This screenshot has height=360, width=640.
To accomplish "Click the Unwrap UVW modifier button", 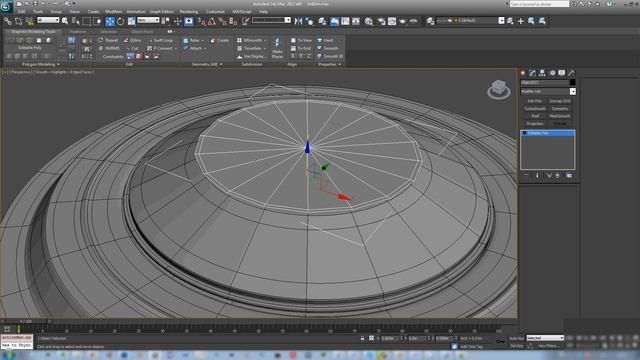I will 560,101.
